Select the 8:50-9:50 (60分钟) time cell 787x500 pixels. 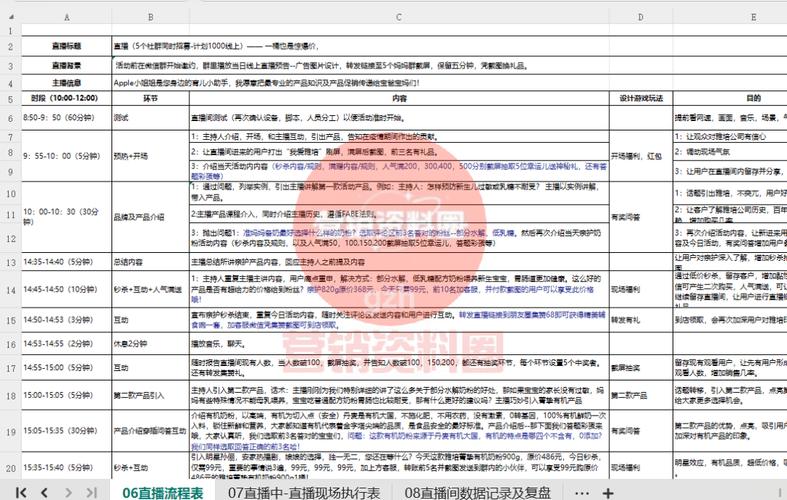[66, 118]
